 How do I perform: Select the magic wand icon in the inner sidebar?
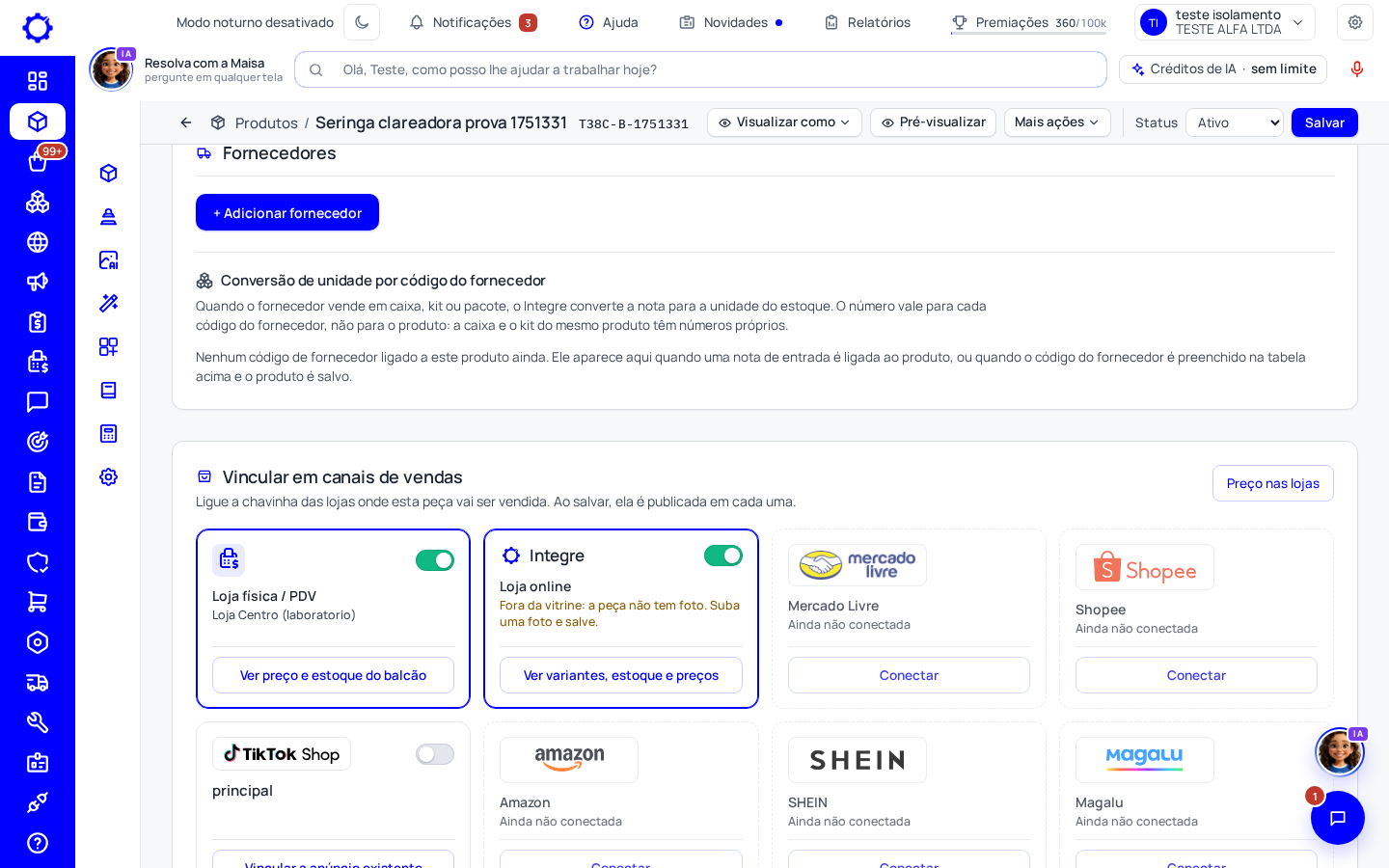point(109,303)
